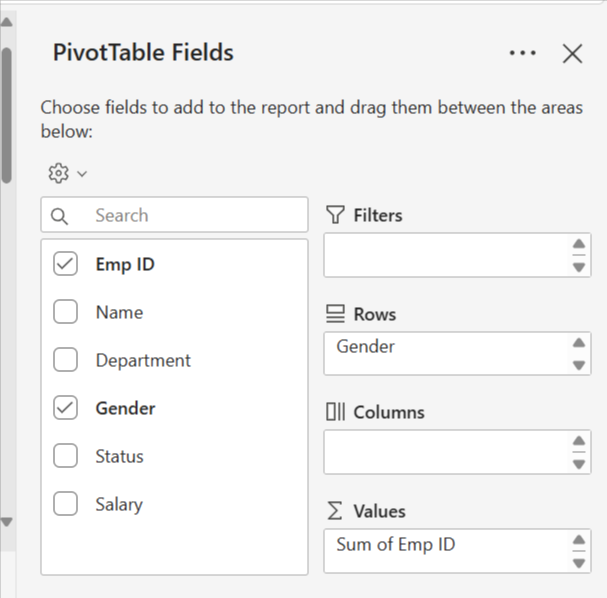Open the gear layout settings dropdown
The width and height of the screenshot is (607, 598).
(67, 173)
